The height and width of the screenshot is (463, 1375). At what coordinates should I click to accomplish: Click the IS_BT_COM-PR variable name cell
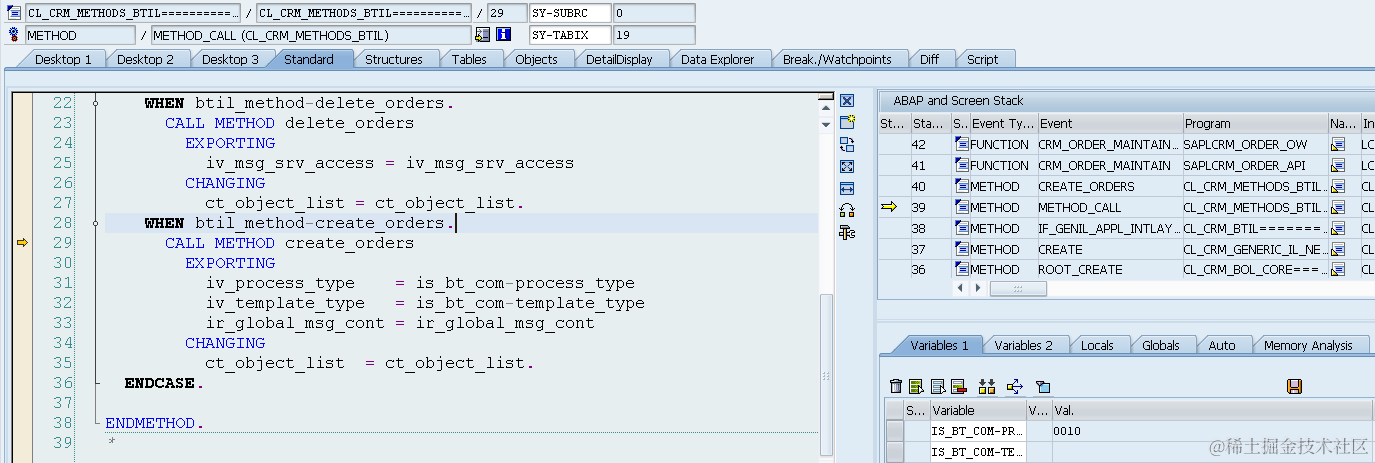pyautogui.click(x=977, y=431)
